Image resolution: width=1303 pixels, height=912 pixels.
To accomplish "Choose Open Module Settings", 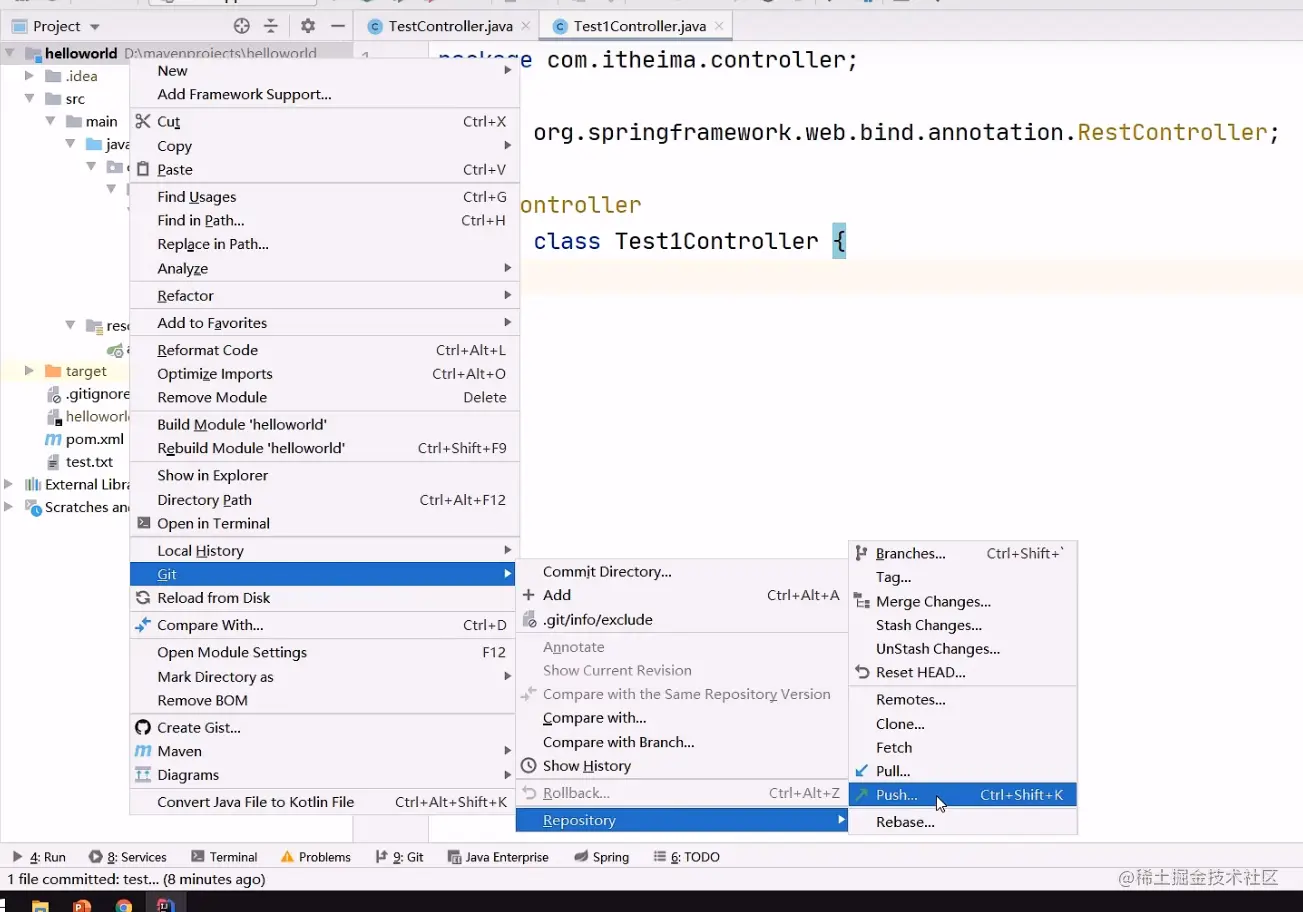I will coord(325,653).
